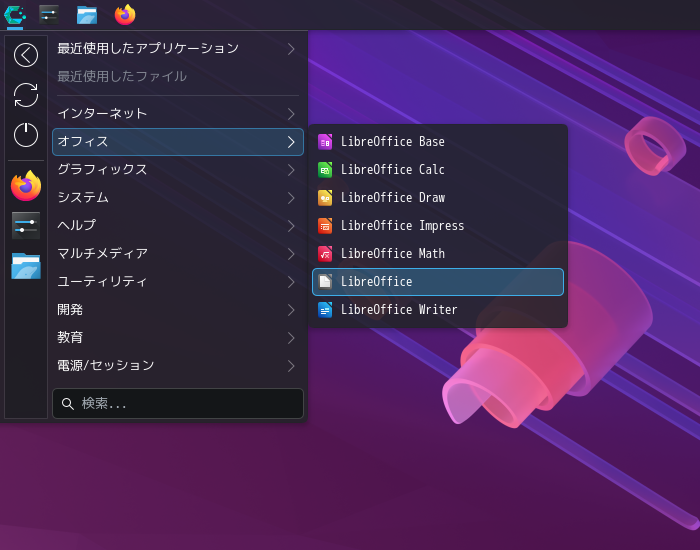
Task: Select the 電源/セッション category
Action: (x=178, y=366)
